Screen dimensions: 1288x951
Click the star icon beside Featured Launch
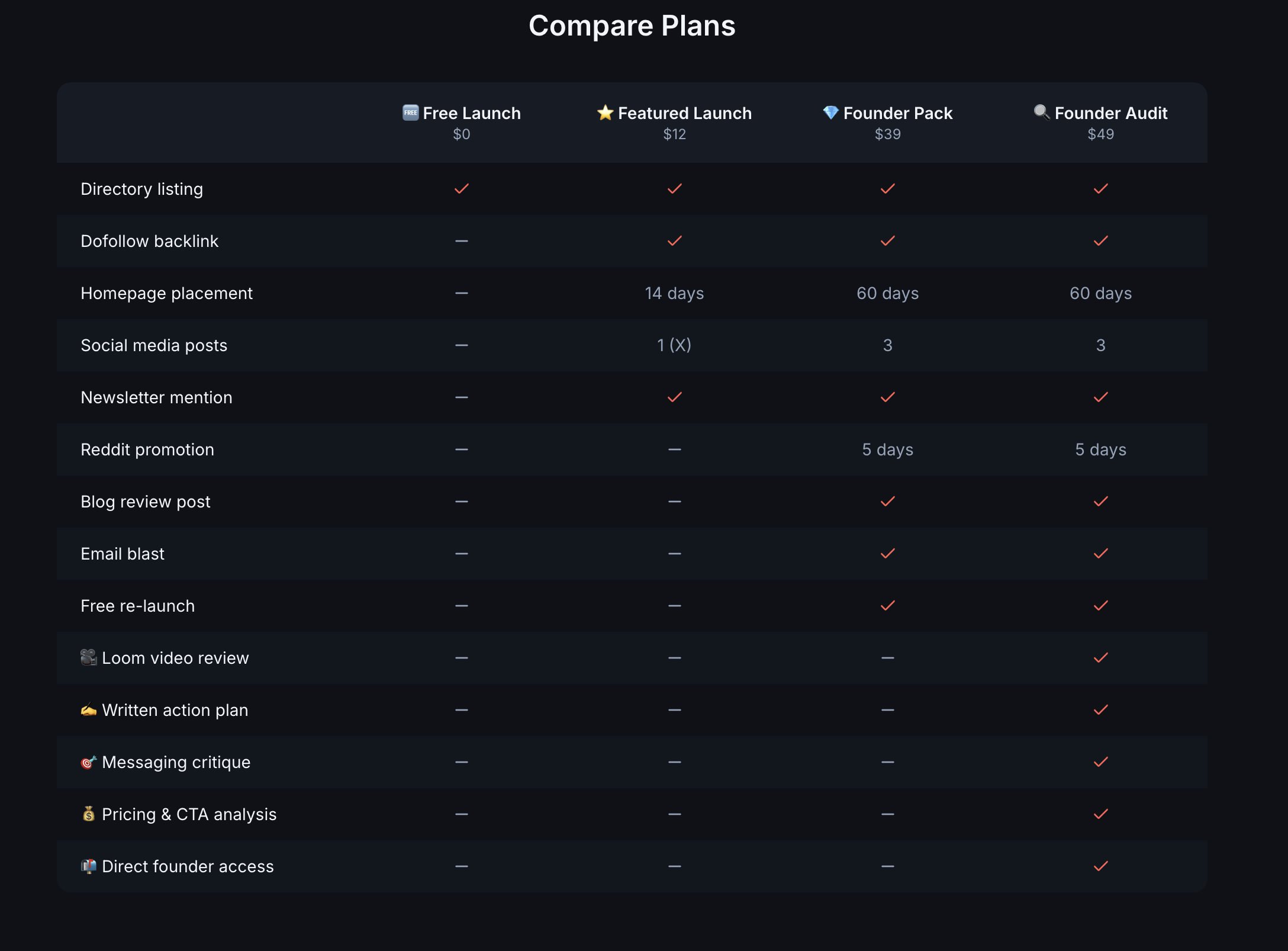click(x=605, y=113)
